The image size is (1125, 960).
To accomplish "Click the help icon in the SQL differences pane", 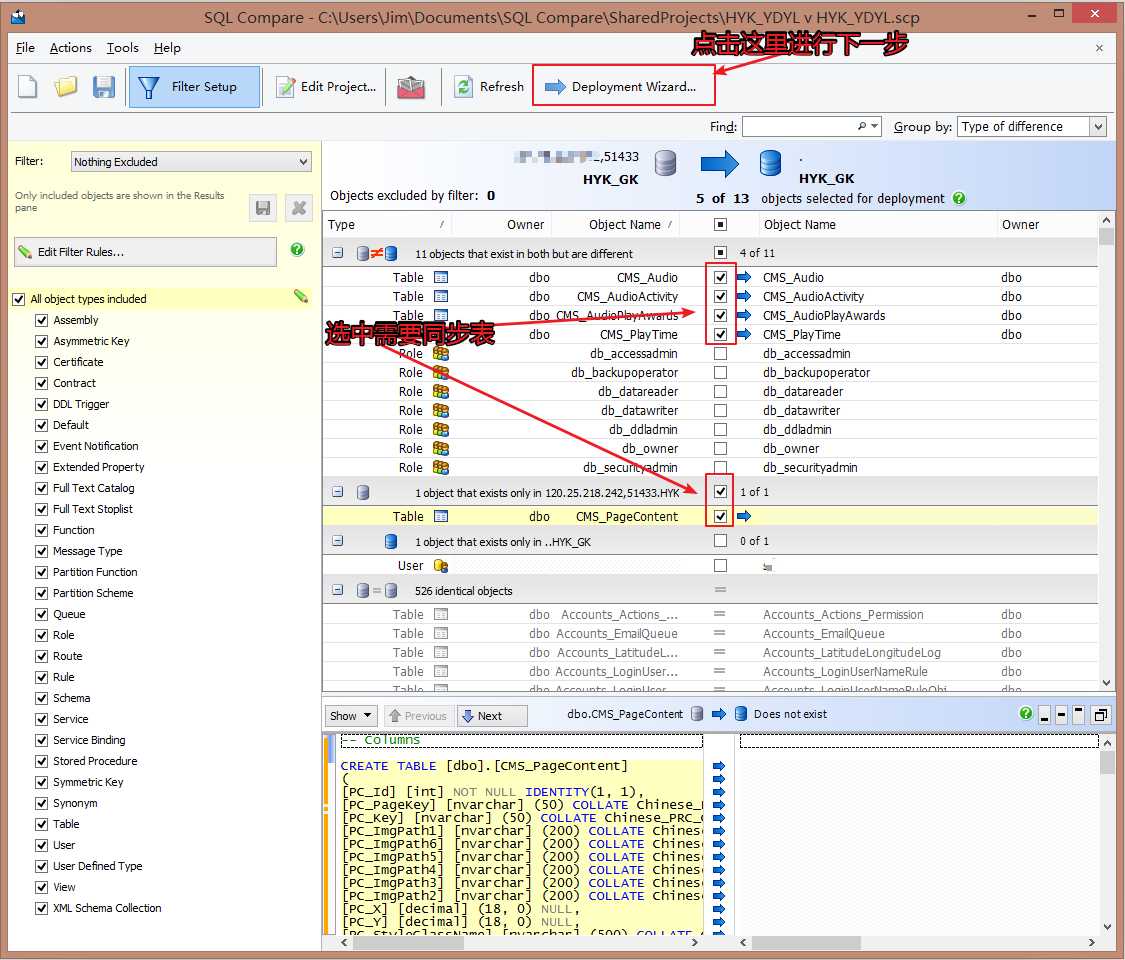I will [1026, 713].
